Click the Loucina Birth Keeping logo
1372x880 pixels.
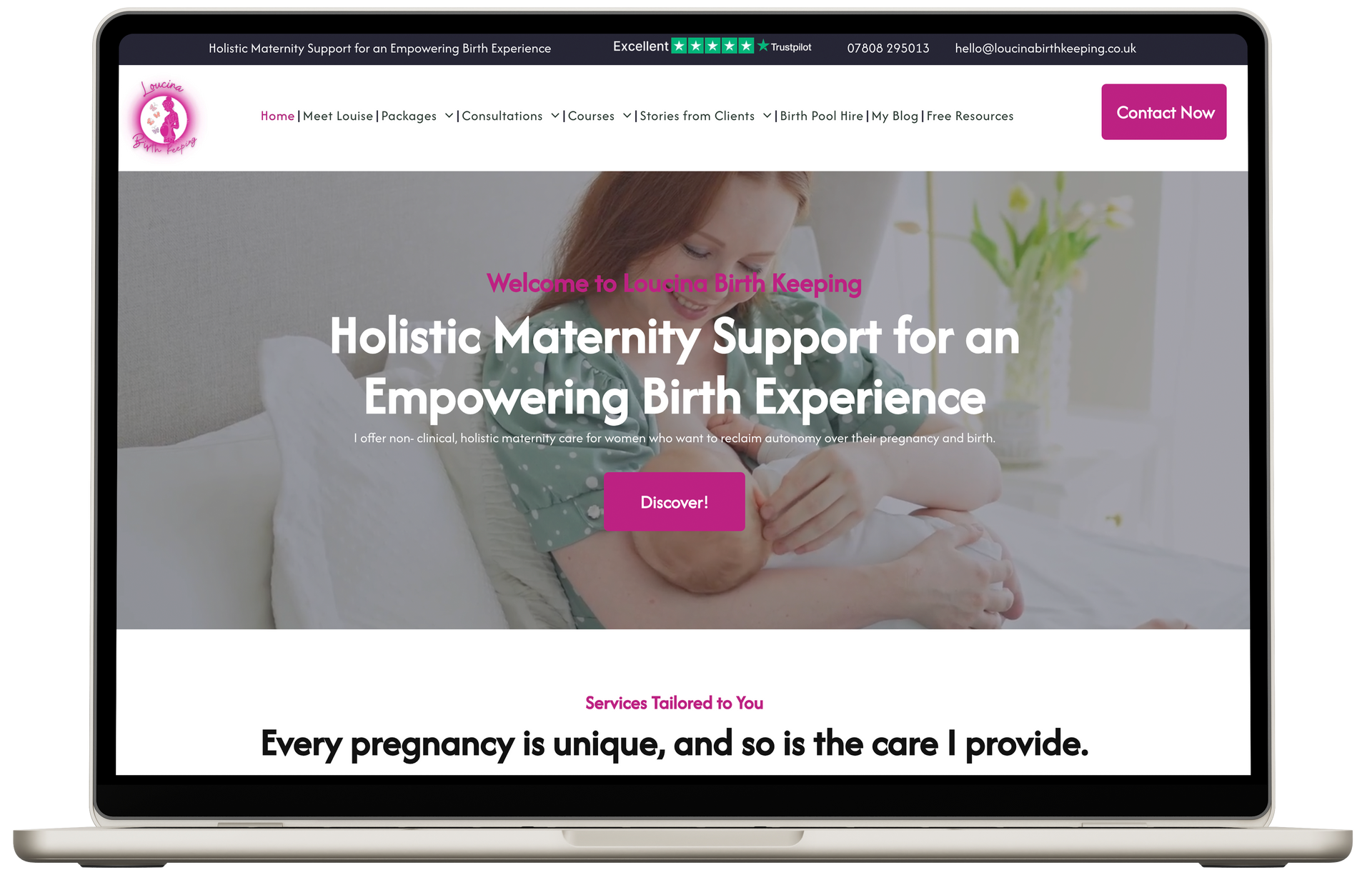point(164,118)
